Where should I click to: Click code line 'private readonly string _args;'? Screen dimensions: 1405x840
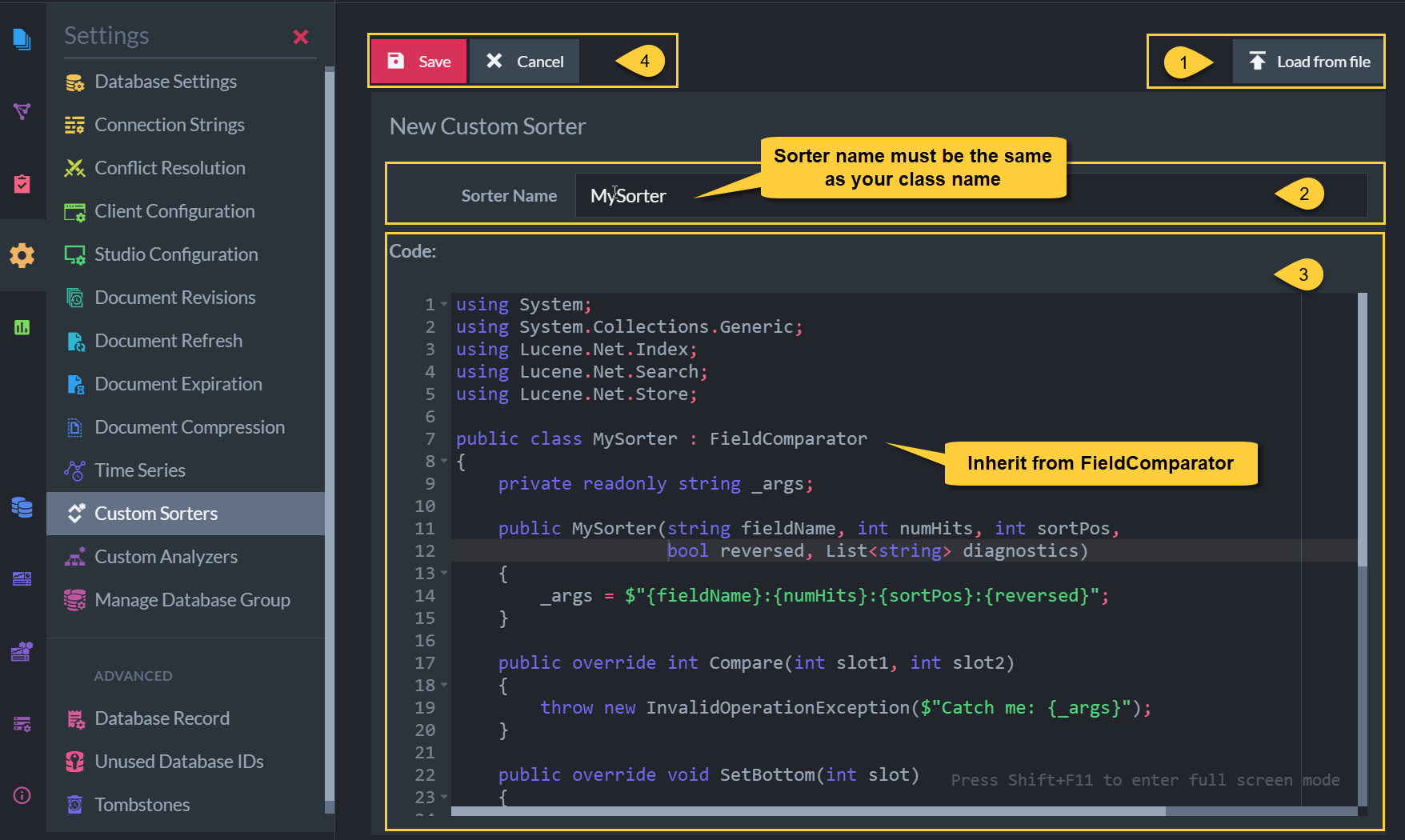tap(656, 483)
